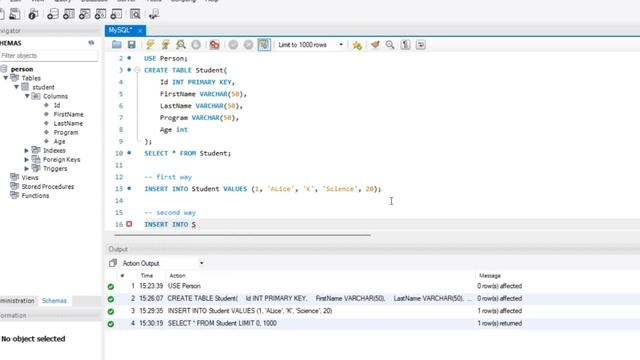
Task: Stop the running query
Action: click(x=196, y=44)
